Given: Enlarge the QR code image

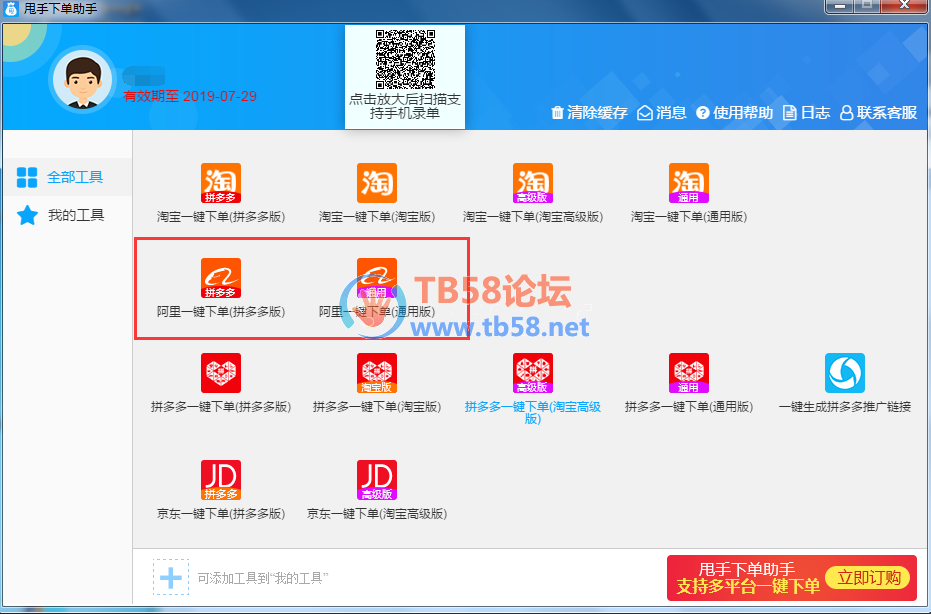Looking at the screenshot, I should 405,59.
